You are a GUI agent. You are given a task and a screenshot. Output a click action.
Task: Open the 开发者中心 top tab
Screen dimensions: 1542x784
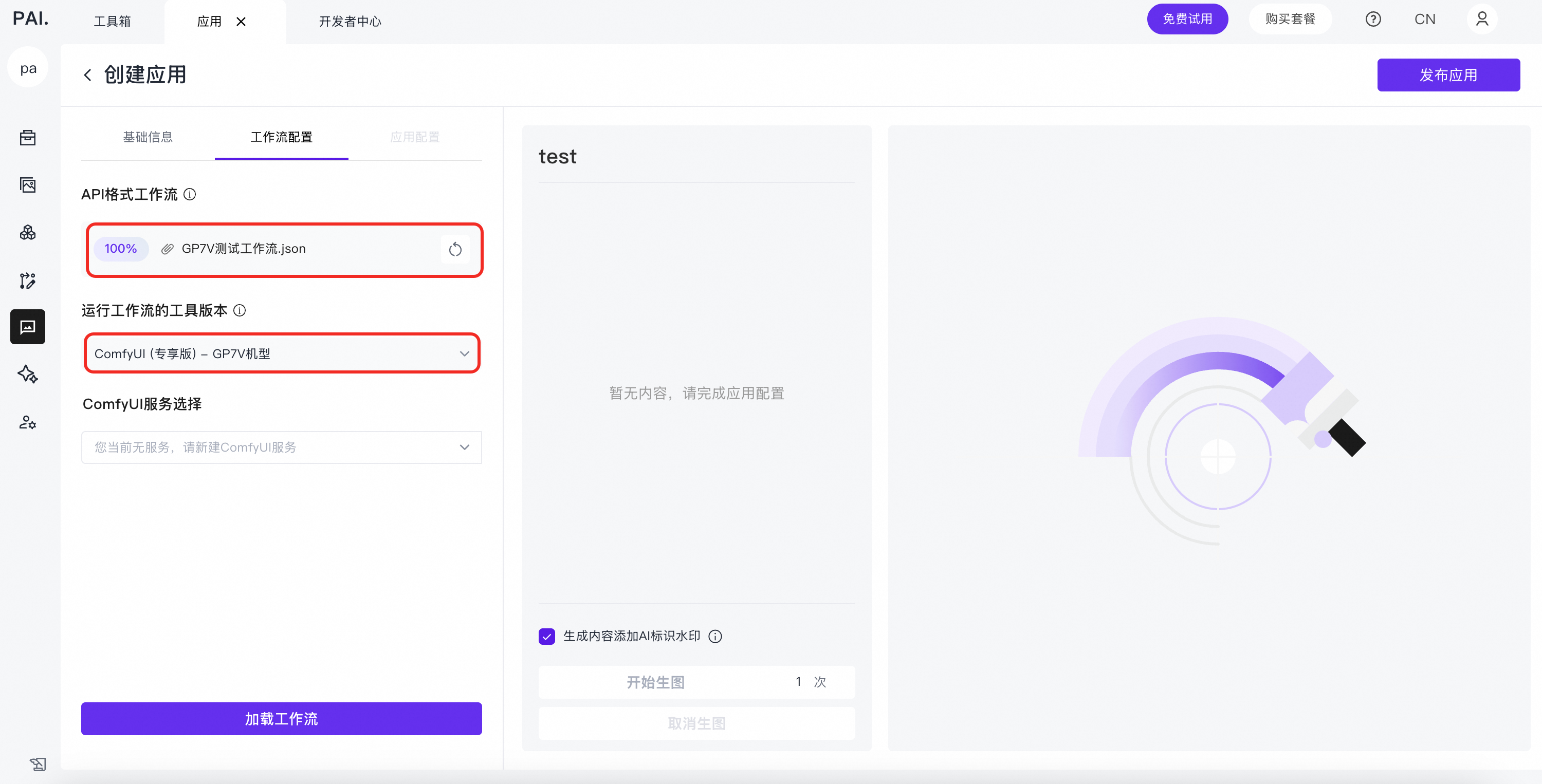click(350, 22)
